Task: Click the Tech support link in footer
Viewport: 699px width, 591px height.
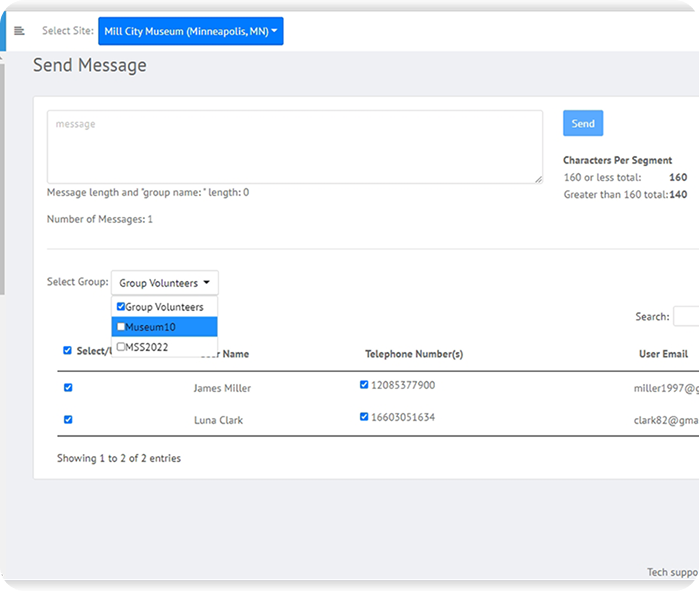Action: coord(671,572)
